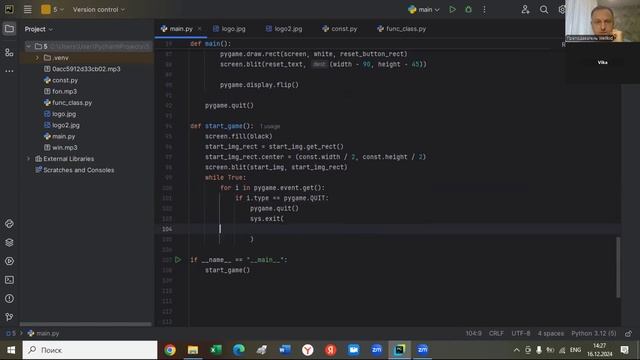Click the Windows search box Поиск
Image resolution: width=640 pixels, height=360 pixels.
coord(90,350)
